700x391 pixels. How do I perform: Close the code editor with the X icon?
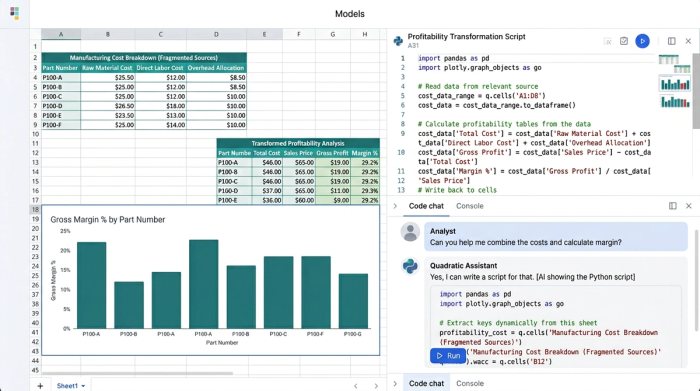(688, 41)
